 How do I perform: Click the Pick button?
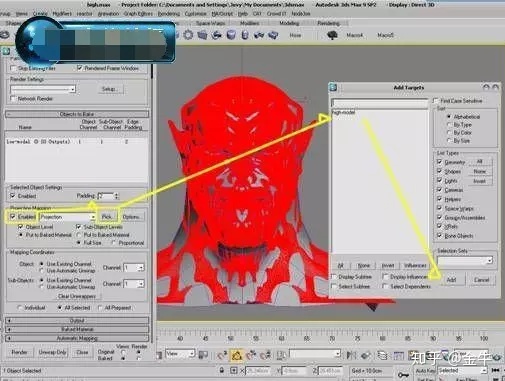click(x=107, y=217)
